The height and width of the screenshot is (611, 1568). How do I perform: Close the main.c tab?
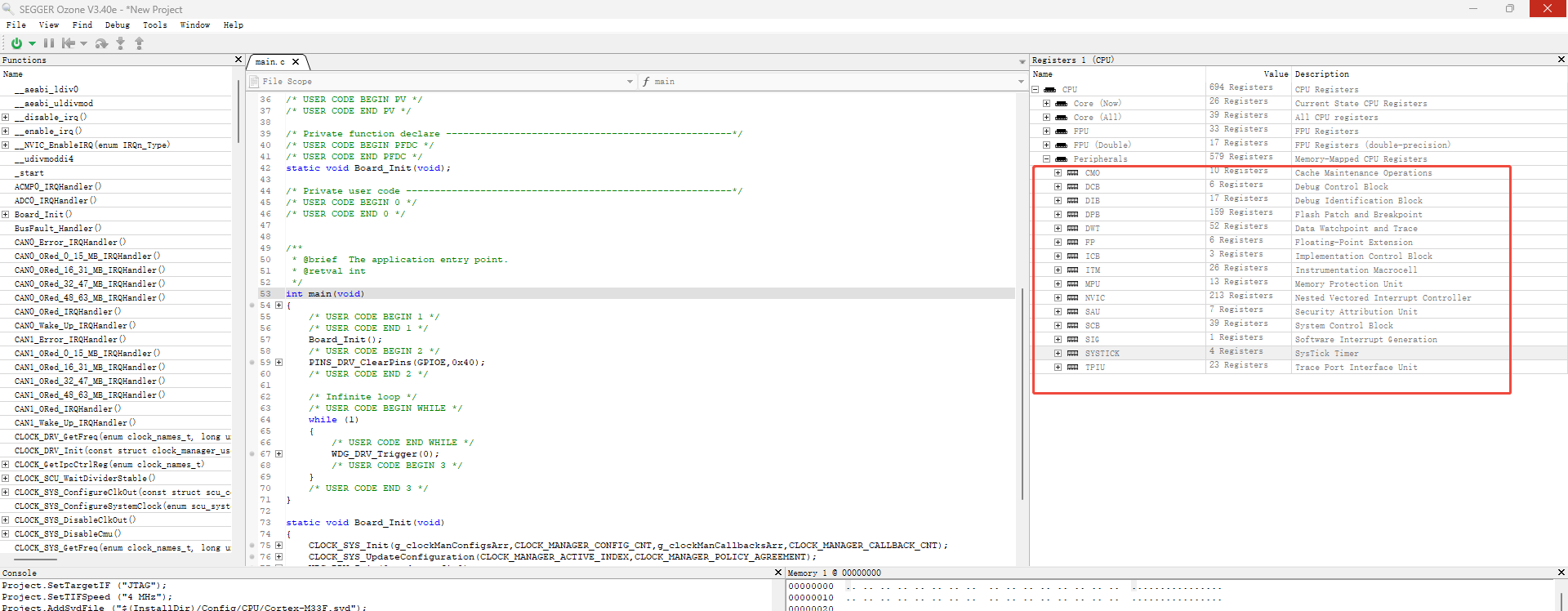pyautogui.click(x=296, y=62)
